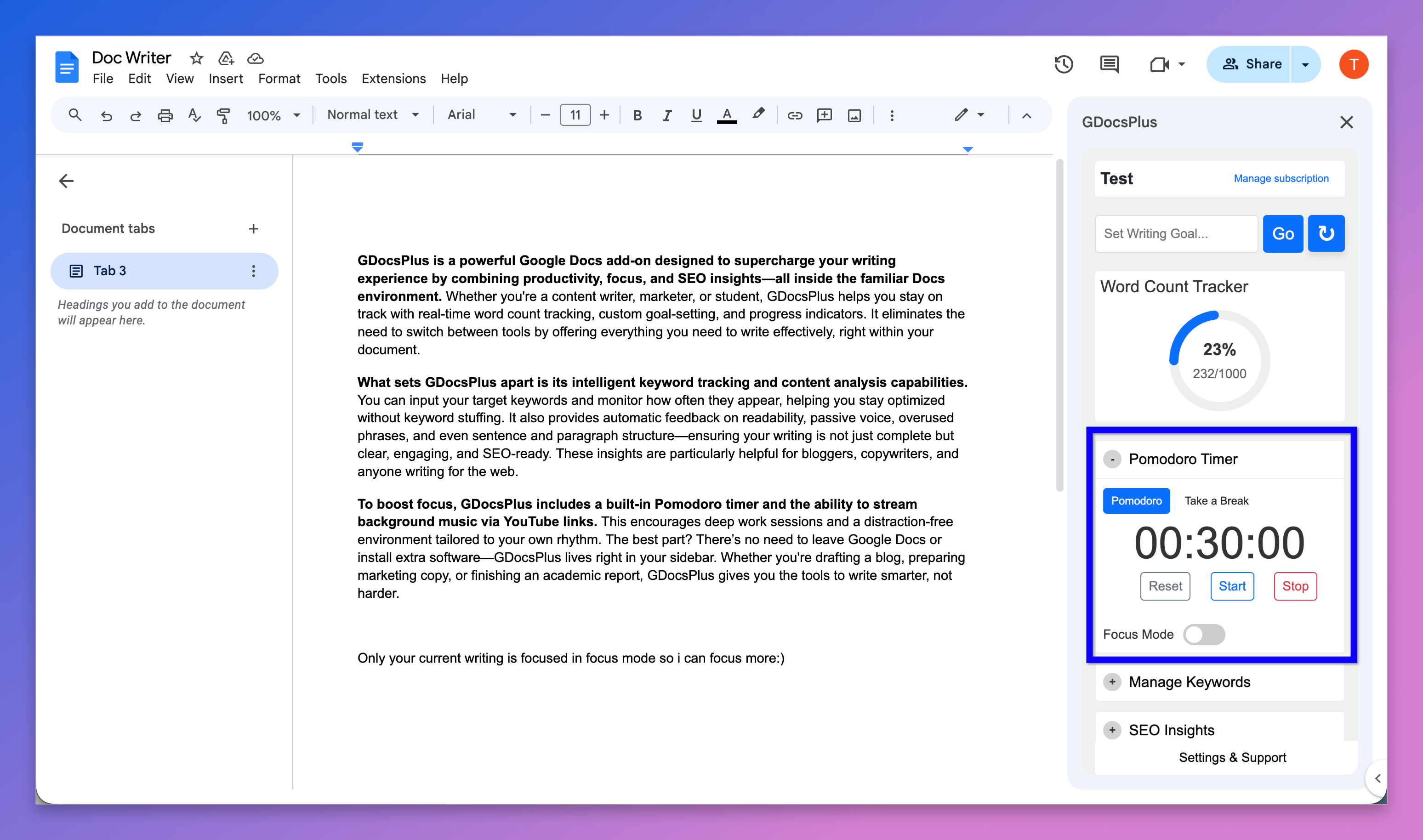Click the paint format roller icon
The width and height of the screenshot is (1423, 840).
223,115
